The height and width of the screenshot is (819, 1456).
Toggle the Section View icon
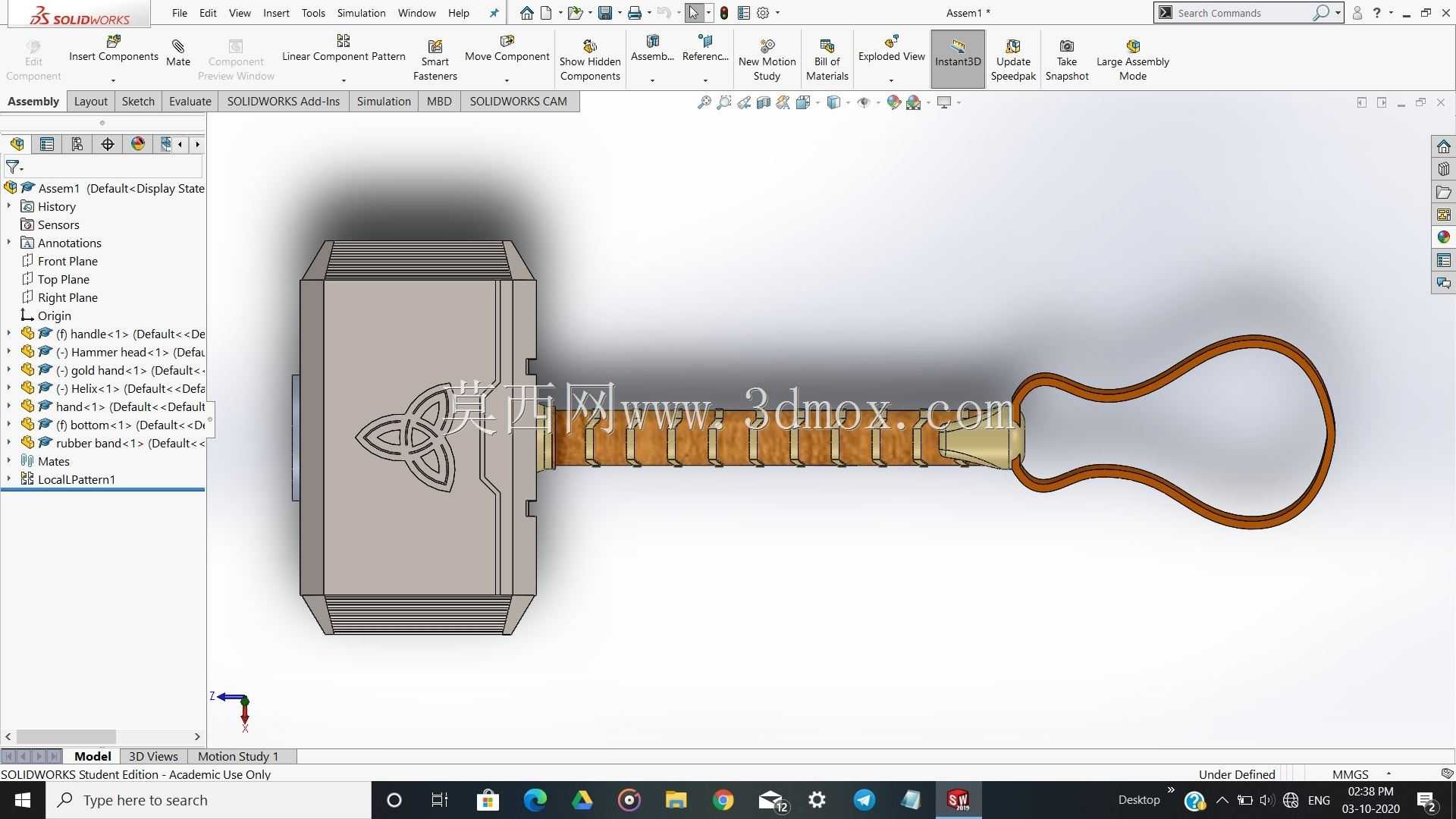pos(764,102)
